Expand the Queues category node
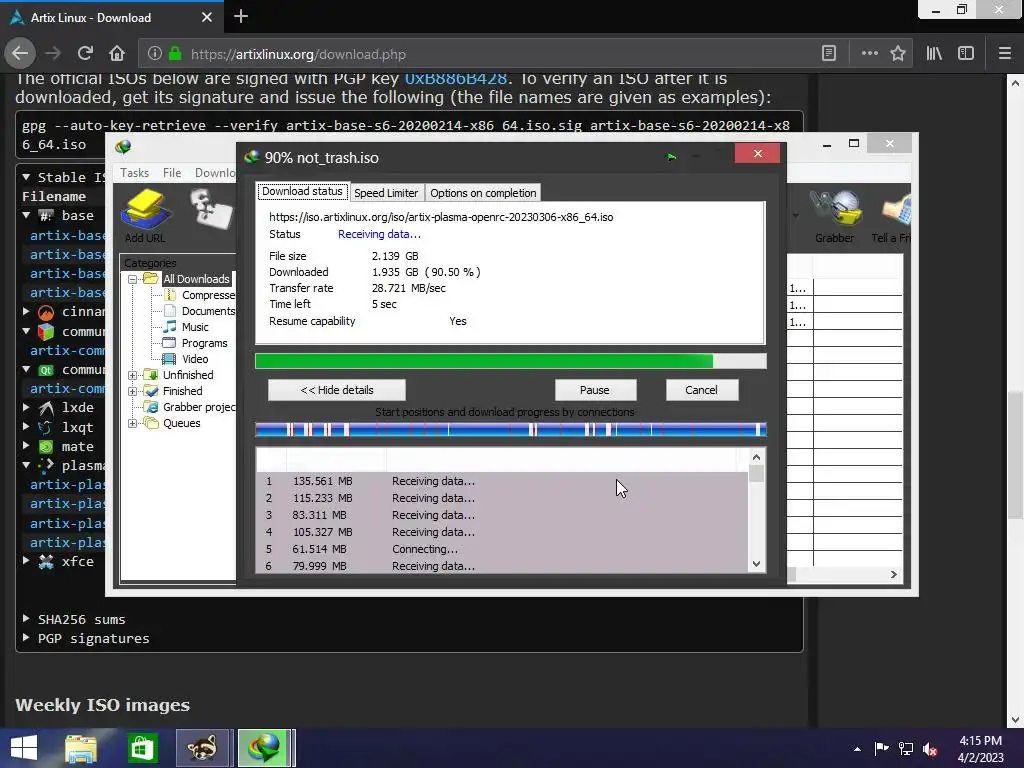 (133, 423)
